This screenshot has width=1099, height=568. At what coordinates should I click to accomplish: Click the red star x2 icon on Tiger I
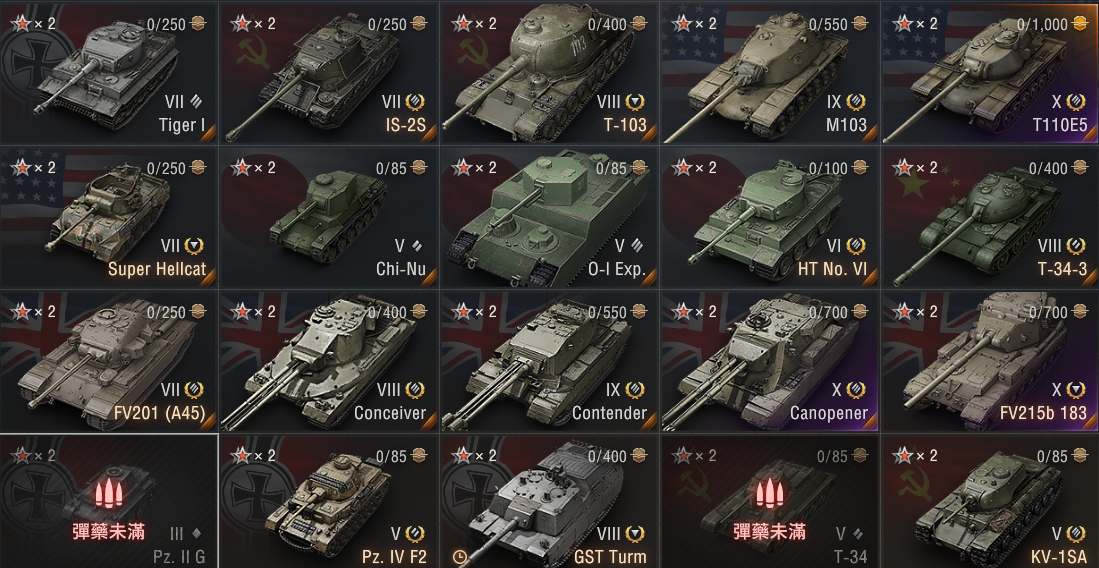coord(21,24)
